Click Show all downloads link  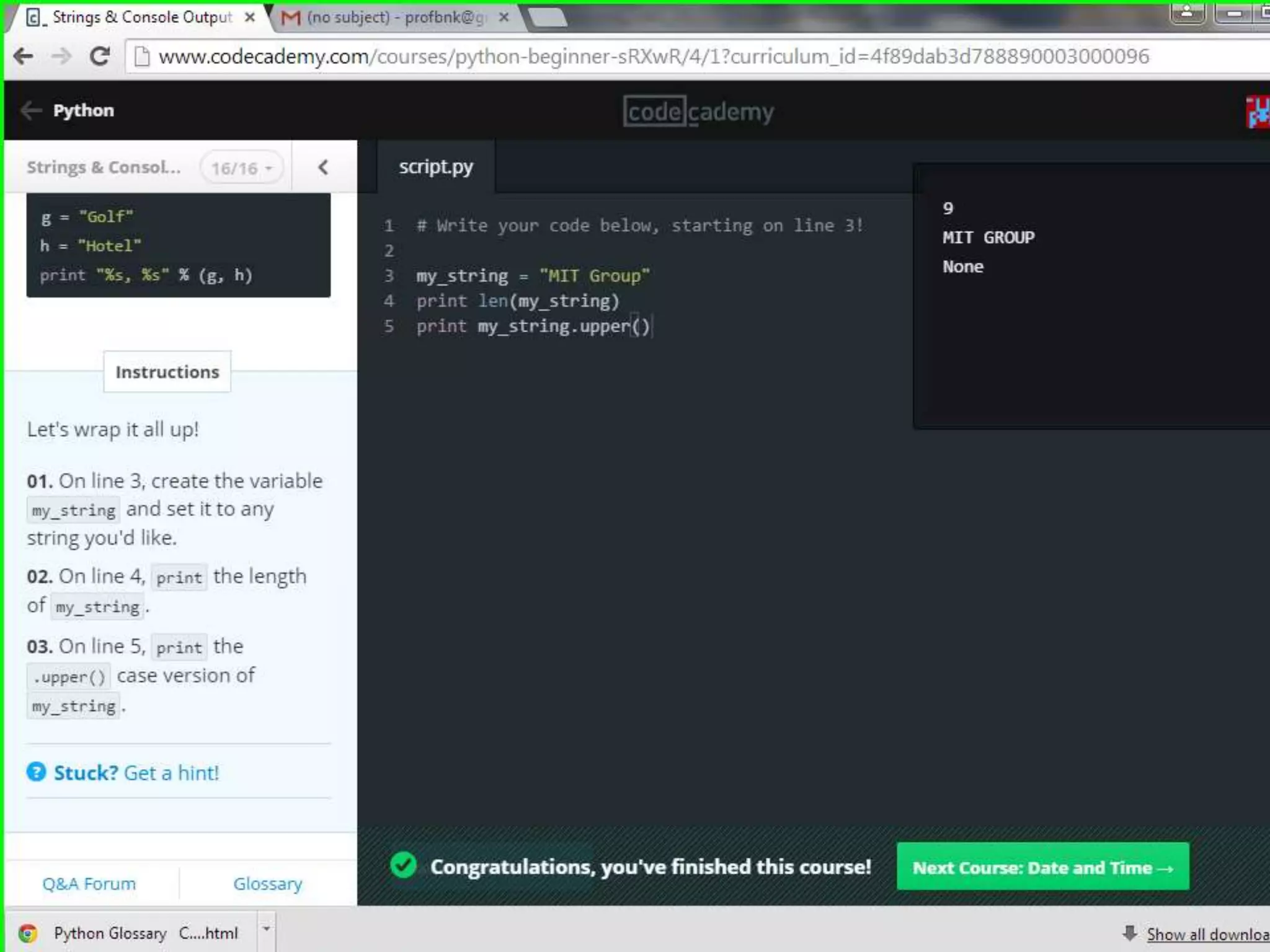pyautogui.click(x=1206, y=934)
